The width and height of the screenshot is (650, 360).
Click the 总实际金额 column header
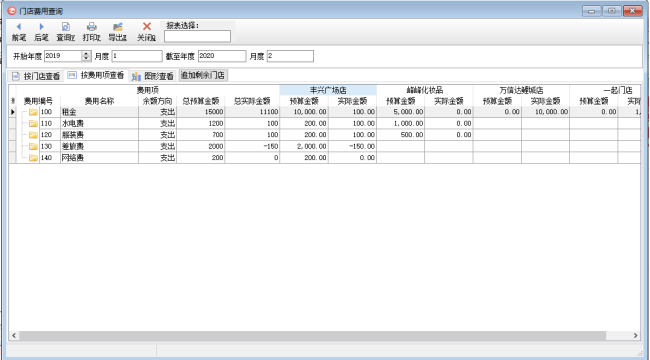[252, 101]
